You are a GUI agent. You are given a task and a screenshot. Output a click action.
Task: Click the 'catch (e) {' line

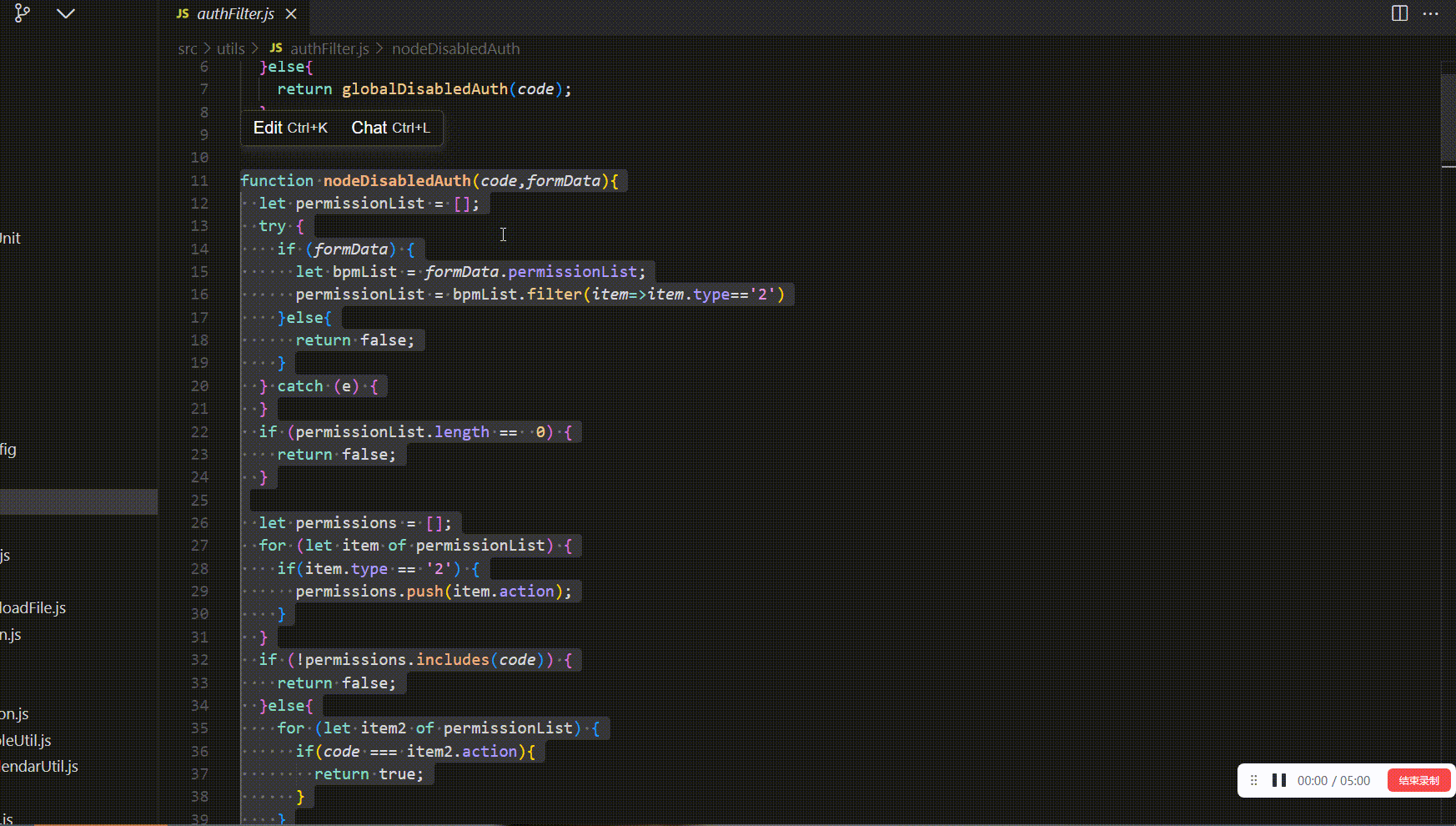tap(319, 386)
